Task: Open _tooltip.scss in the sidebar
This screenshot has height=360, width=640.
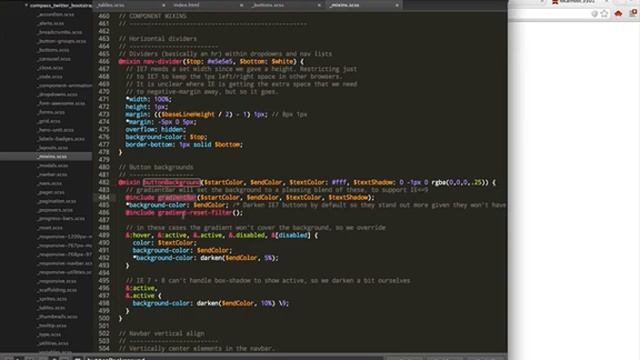Action: [x=52, y=326]
